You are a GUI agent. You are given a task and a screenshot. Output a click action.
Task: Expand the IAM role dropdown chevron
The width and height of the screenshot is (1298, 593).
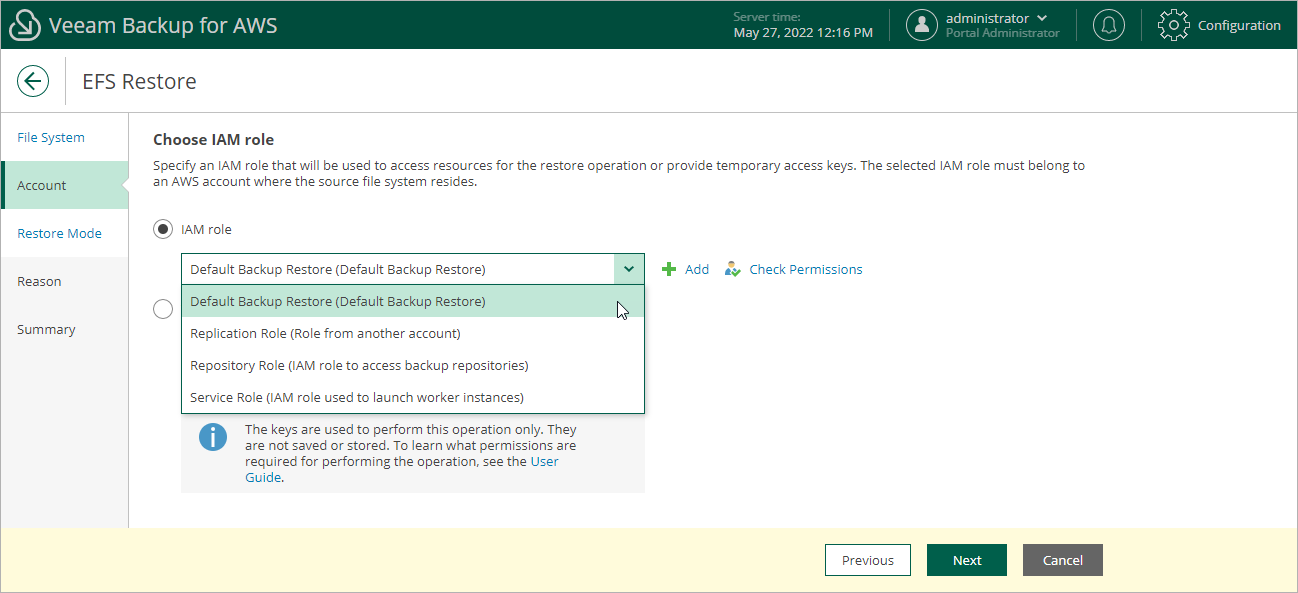(x=629, y=269)
